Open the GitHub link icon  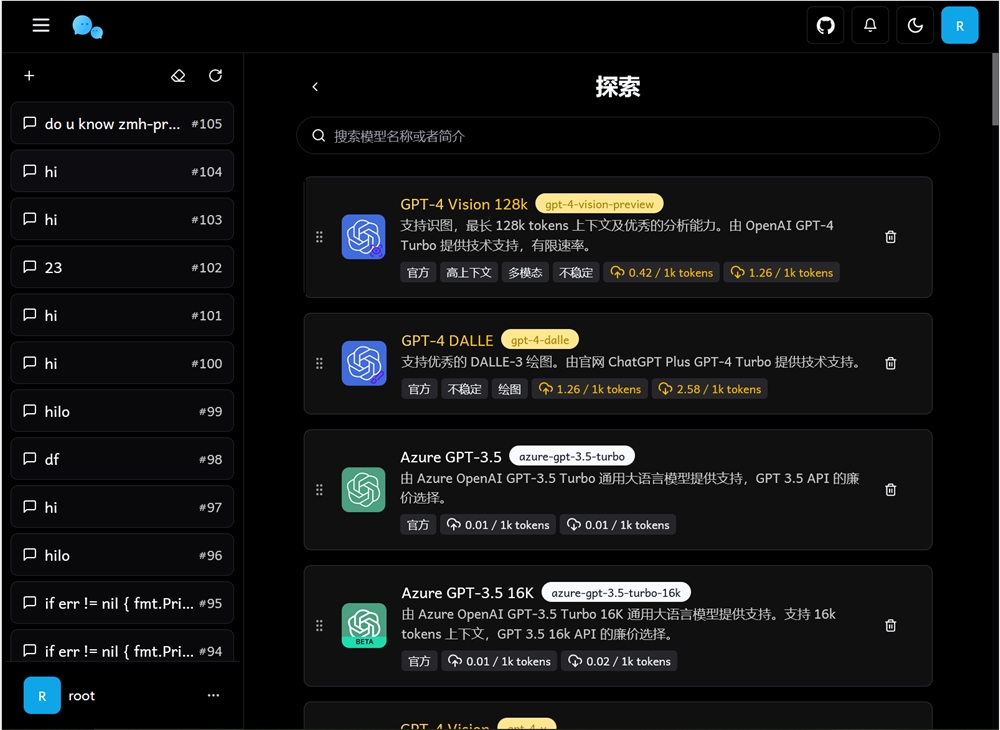[x=825, y=26]
